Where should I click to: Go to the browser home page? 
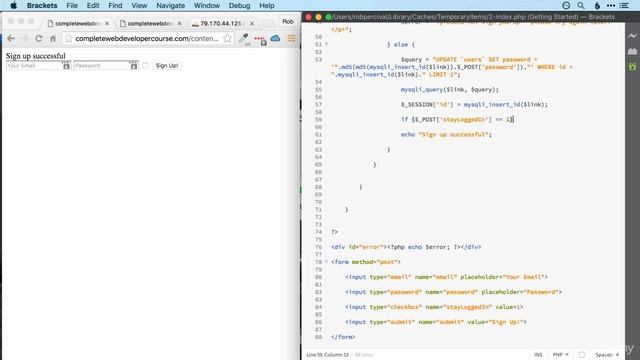(53, 38)
